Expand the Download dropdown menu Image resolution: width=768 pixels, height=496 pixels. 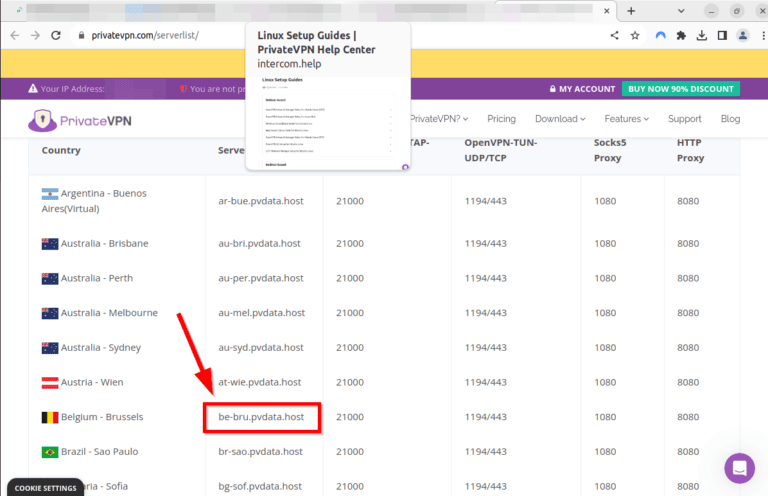561,119
